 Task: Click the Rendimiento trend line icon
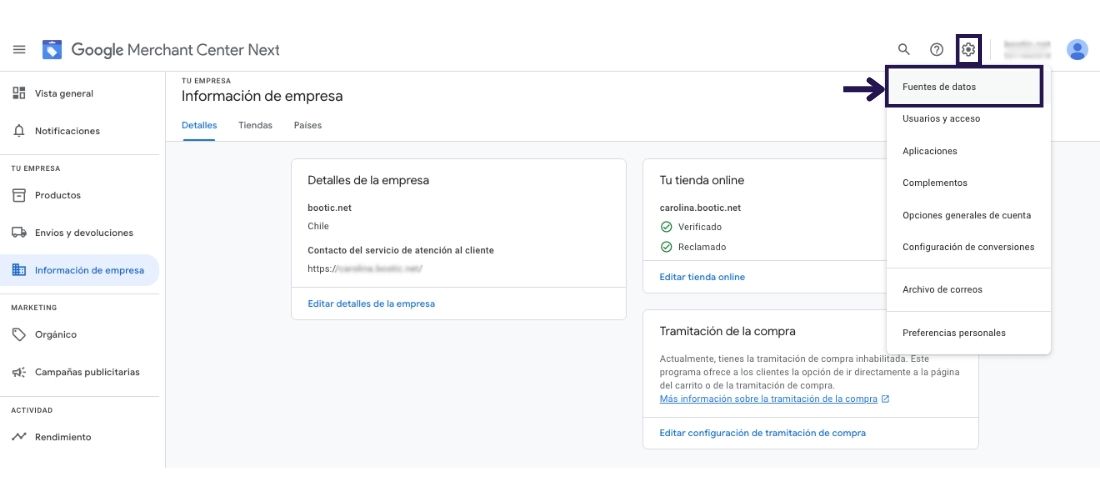point(19,437)
